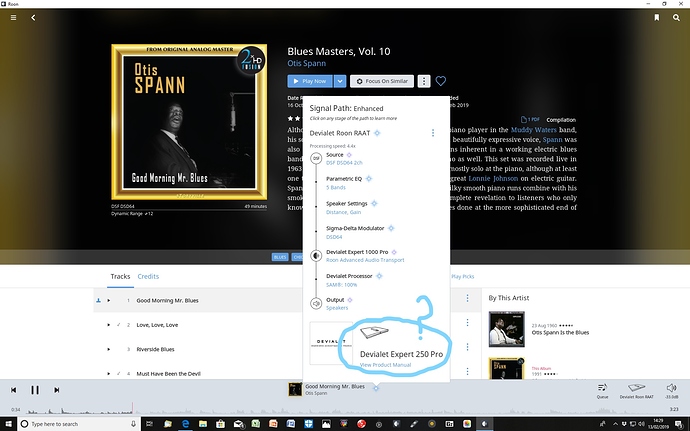Open the hamburger navigation menu
Image resolution: width=690 pixels, height=431 pixels.
coord(14,18)
